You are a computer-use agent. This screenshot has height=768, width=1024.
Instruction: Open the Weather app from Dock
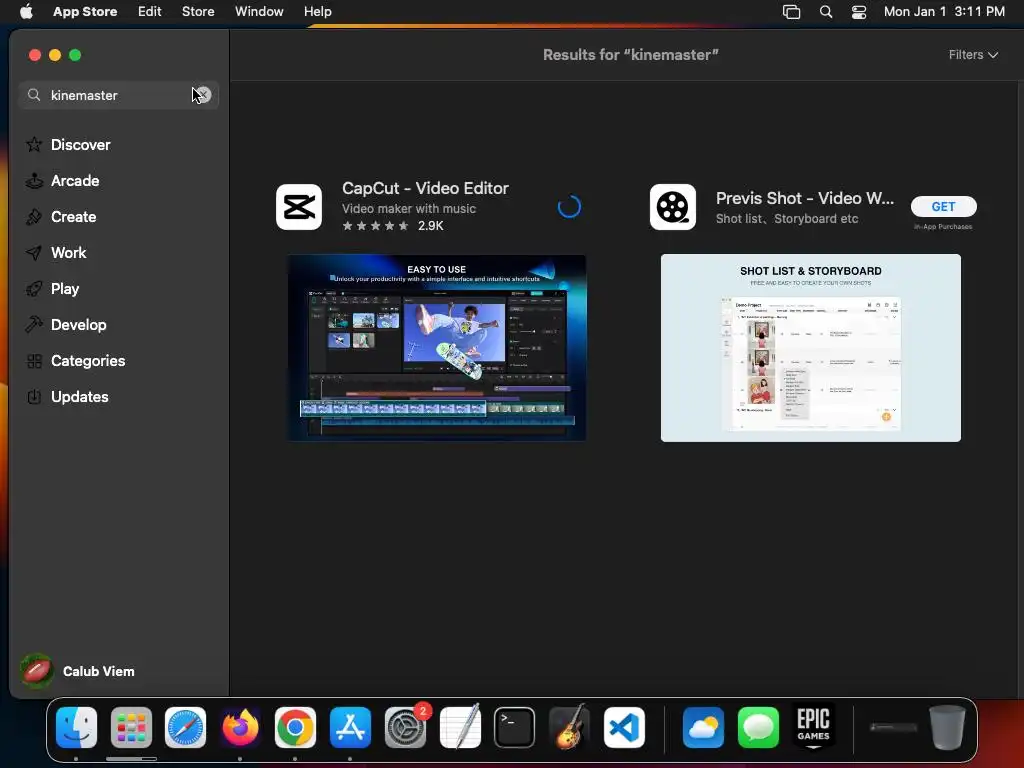point(703,728)
